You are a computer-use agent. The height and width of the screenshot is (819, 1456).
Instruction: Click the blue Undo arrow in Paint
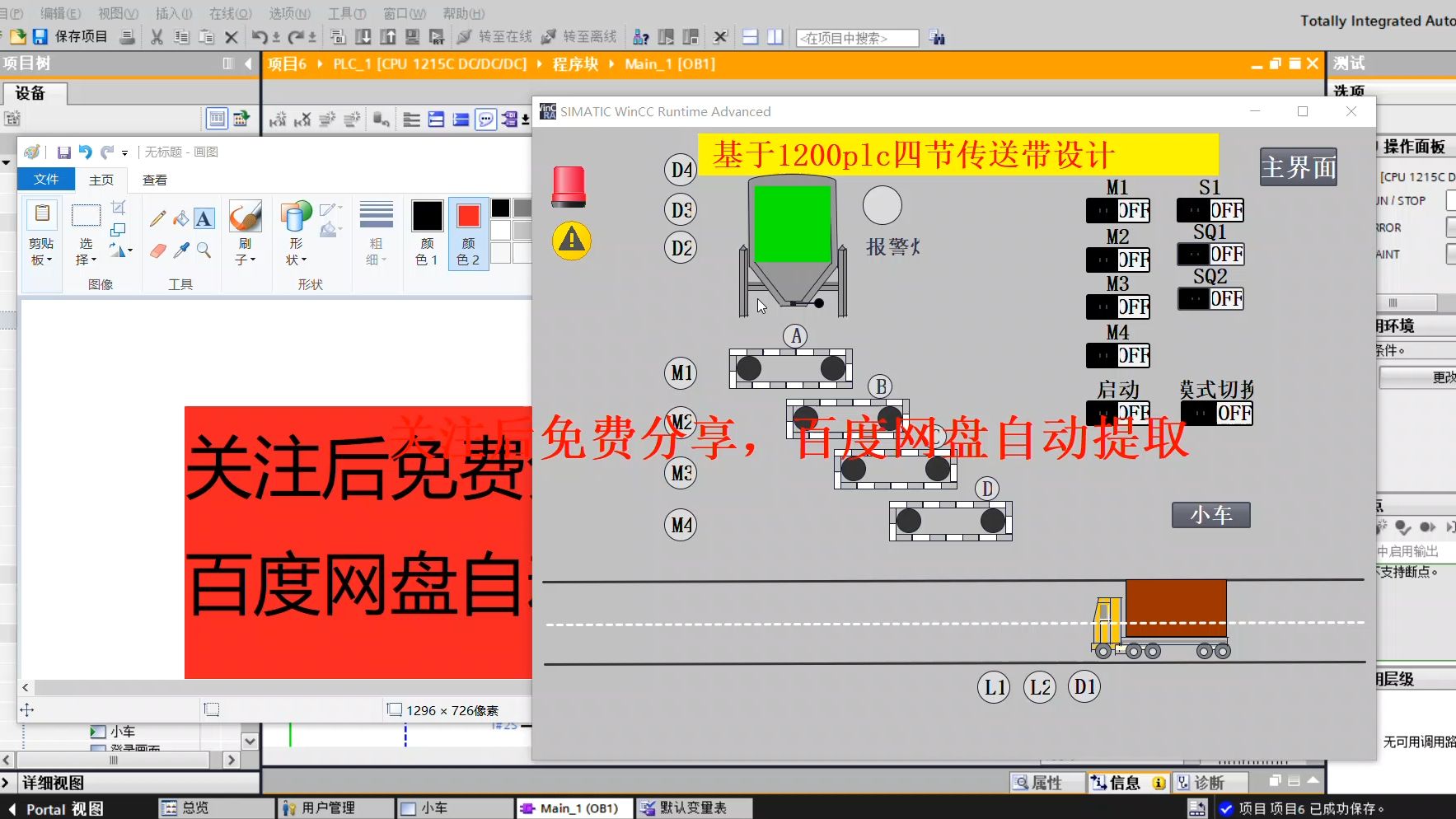pyautogui.click(x=85, y=152)
